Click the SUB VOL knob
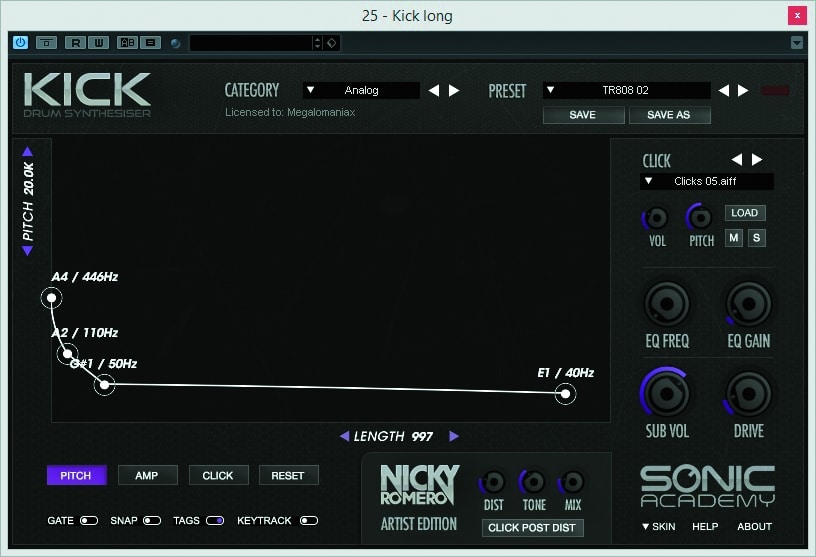The width and height of the screenshot is (816, 557). point(666,394)
